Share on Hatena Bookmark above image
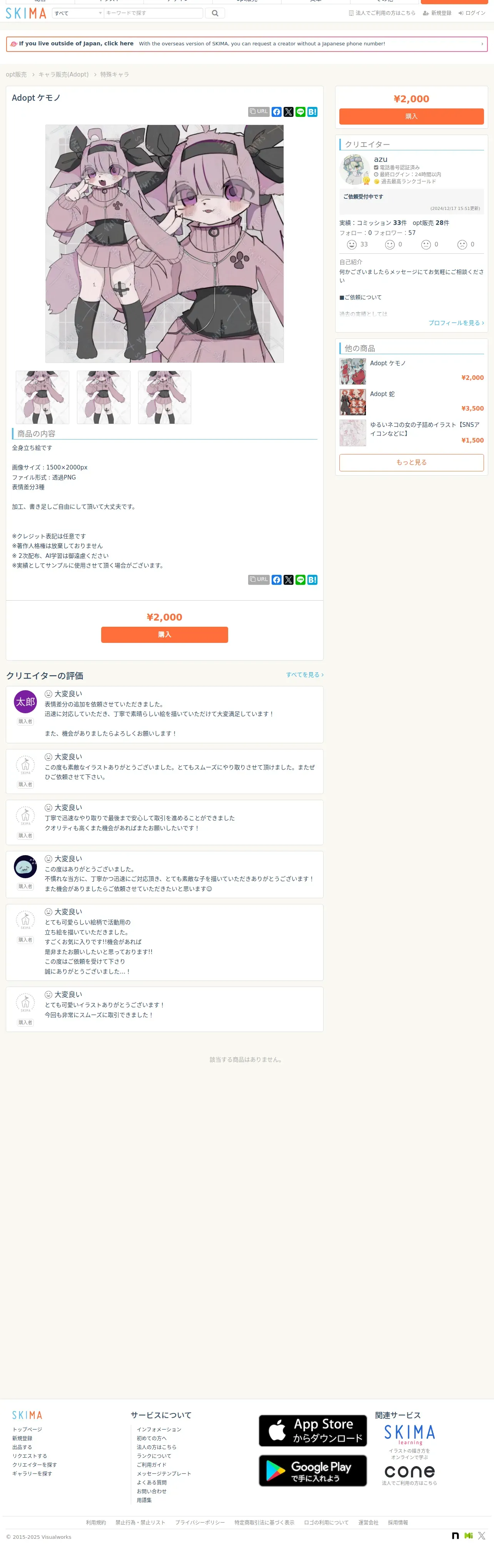Image resolution: width=494 pixels, height=1568 pixels. click(x=312, y=112)
